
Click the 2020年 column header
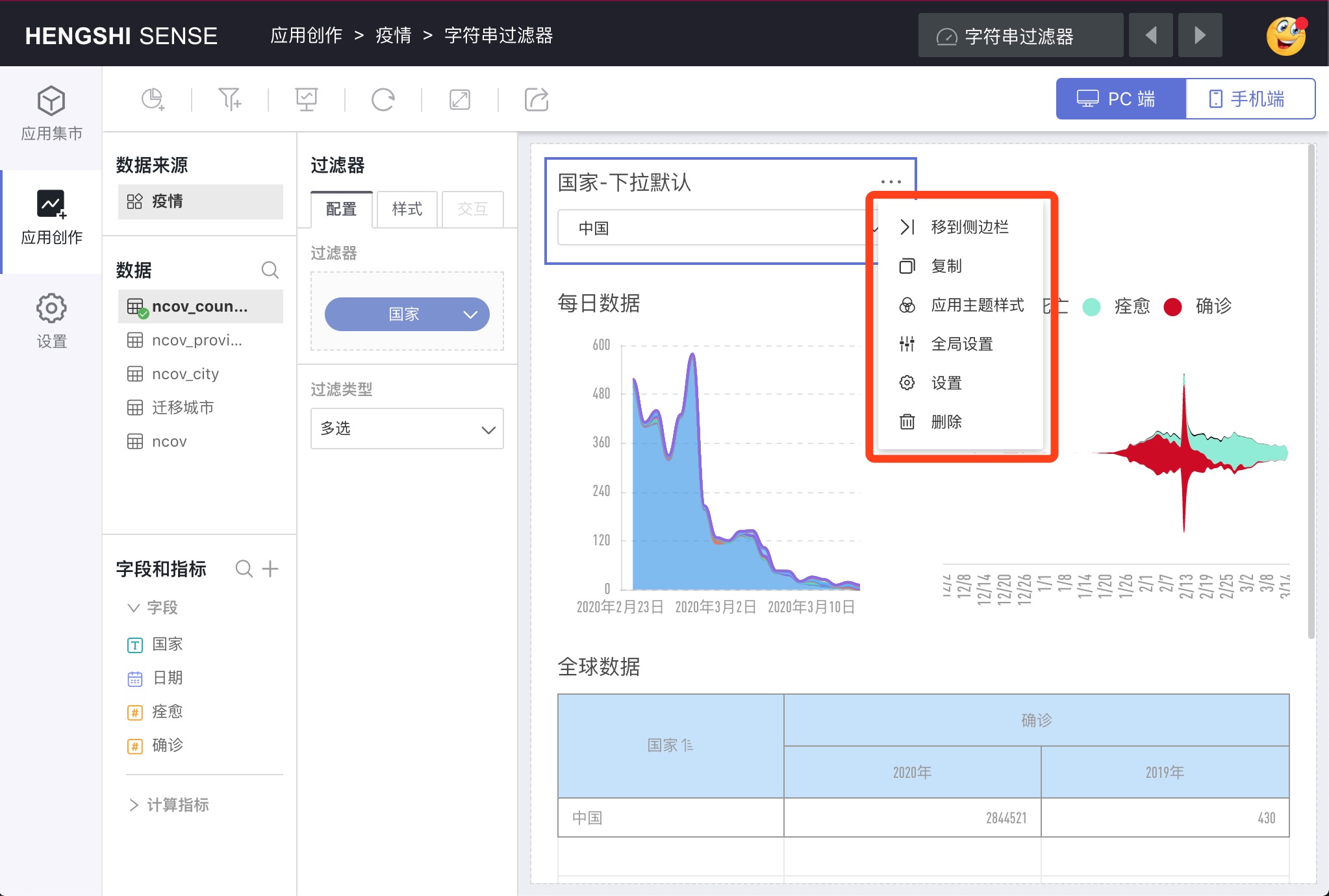[912, 772]
